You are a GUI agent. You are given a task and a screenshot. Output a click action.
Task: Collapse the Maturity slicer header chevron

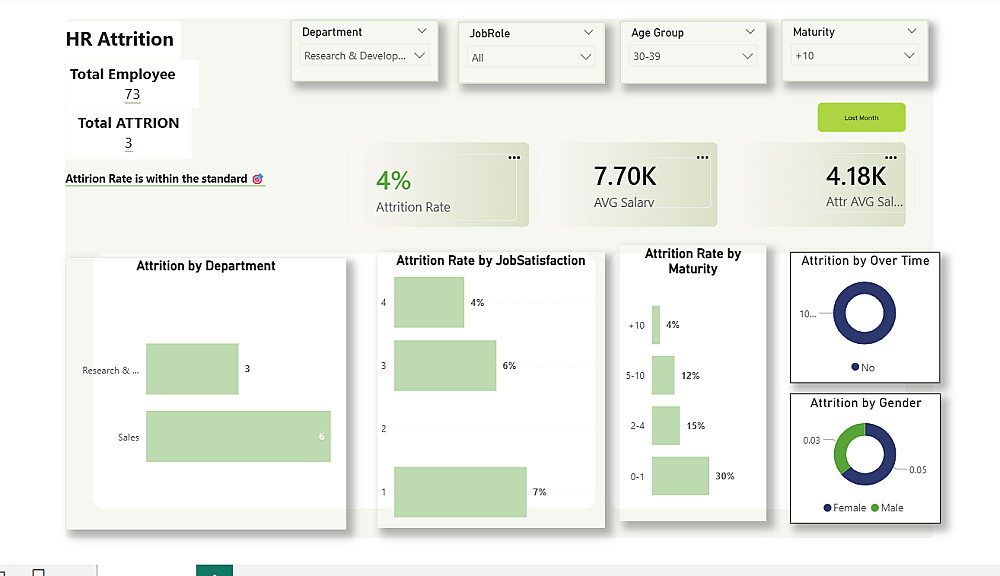click(911, 32)
